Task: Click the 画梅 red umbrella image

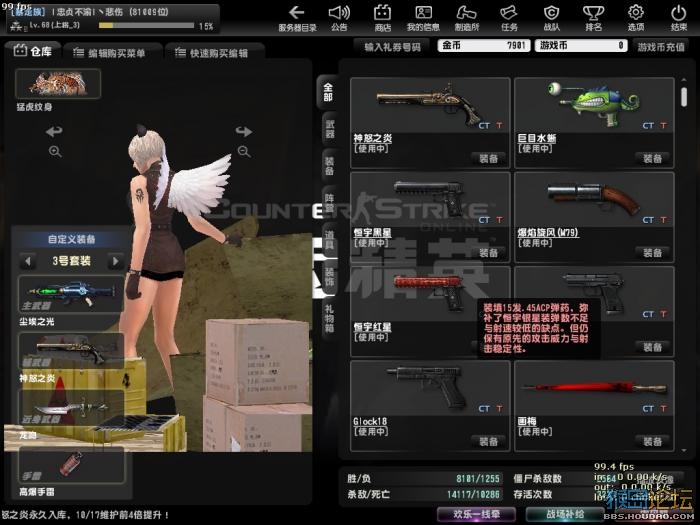Action: [x=595, y=387]
